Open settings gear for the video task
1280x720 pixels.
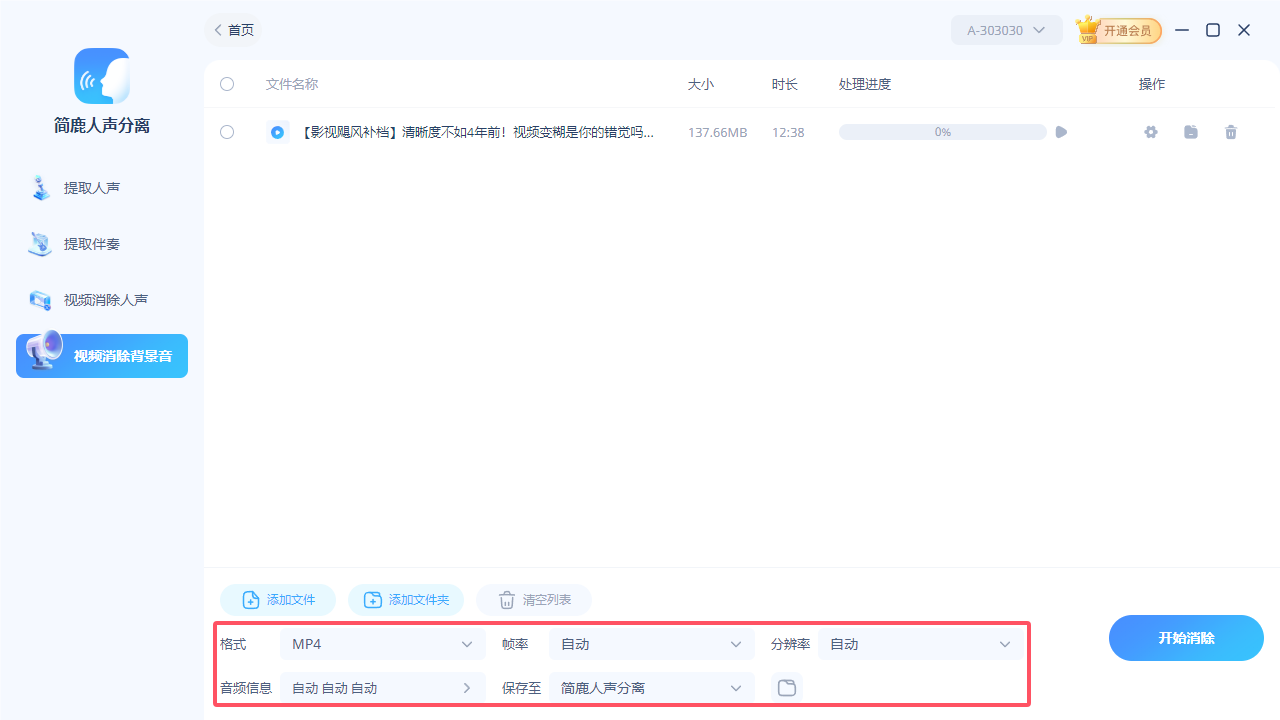[1150, 131]
